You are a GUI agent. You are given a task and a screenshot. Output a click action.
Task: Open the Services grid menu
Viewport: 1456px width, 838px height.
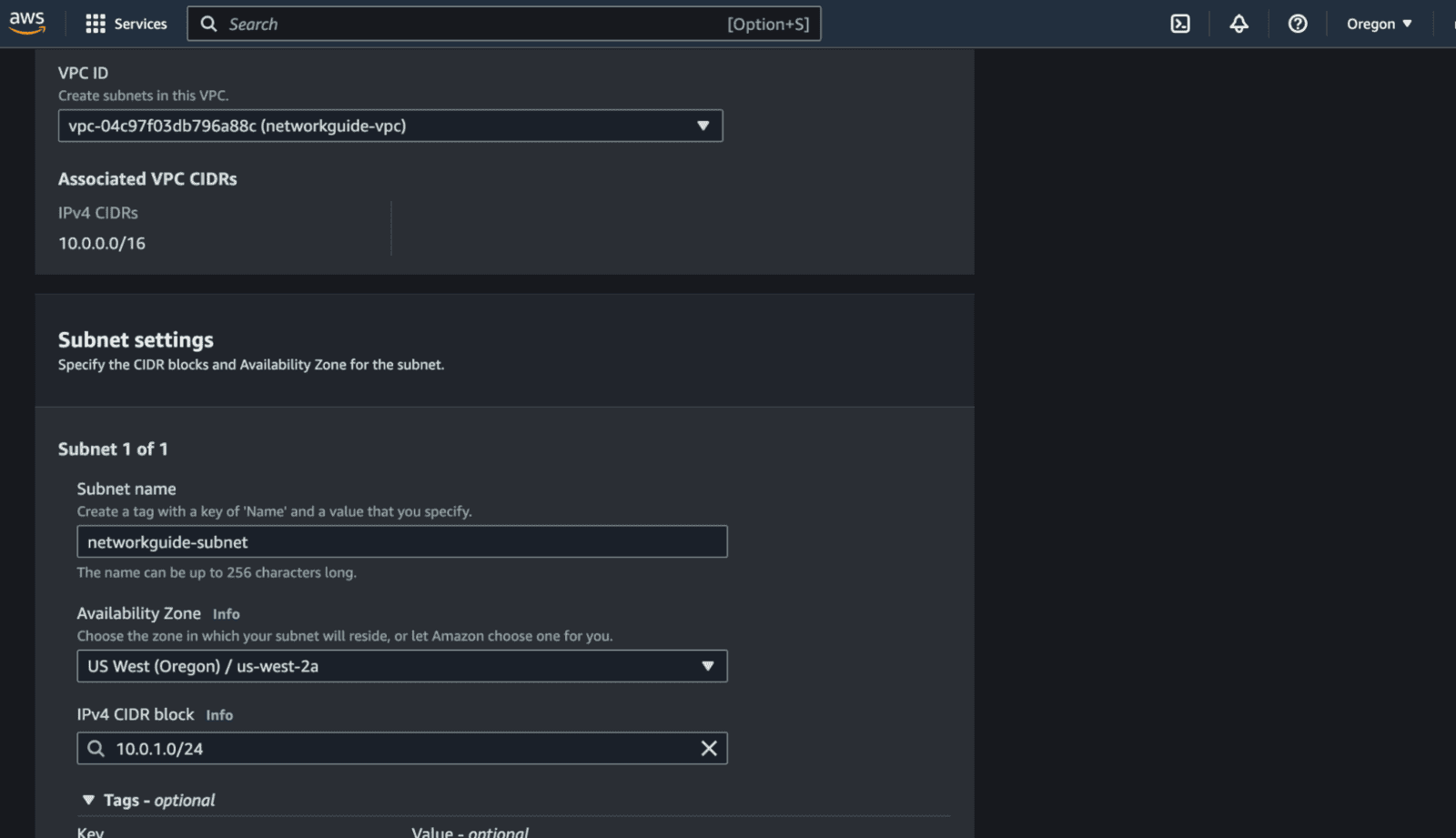pyautogui.click(x=96, y=24)
